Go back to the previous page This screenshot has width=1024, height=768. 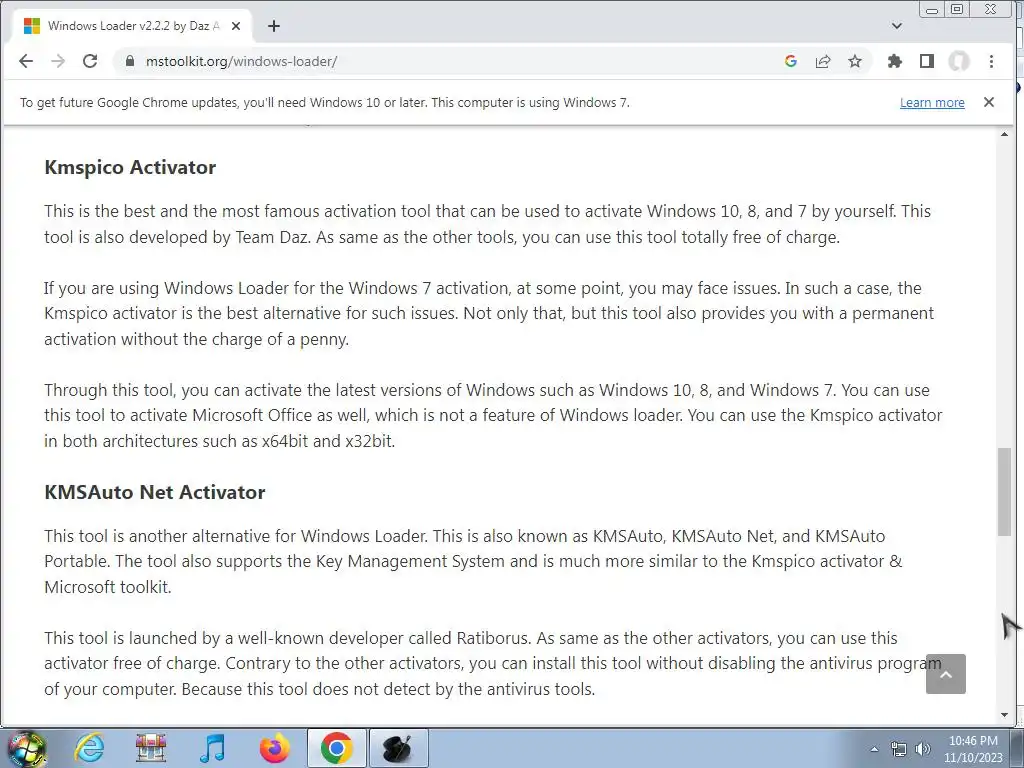[25, 61]
